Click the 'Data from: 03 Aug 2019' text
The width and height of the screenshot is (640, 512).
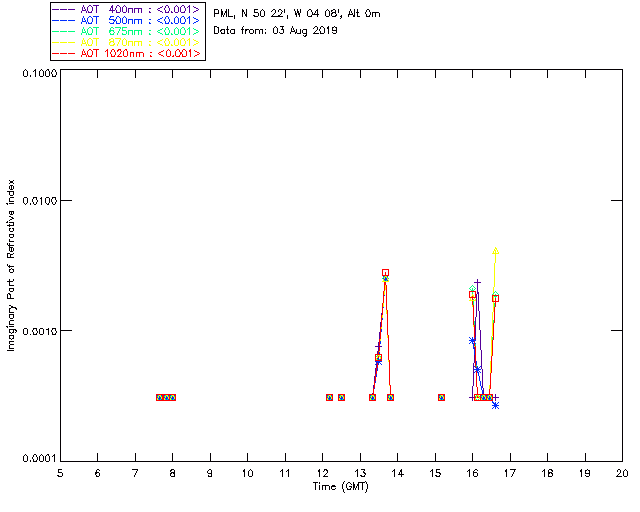(275, 31)
